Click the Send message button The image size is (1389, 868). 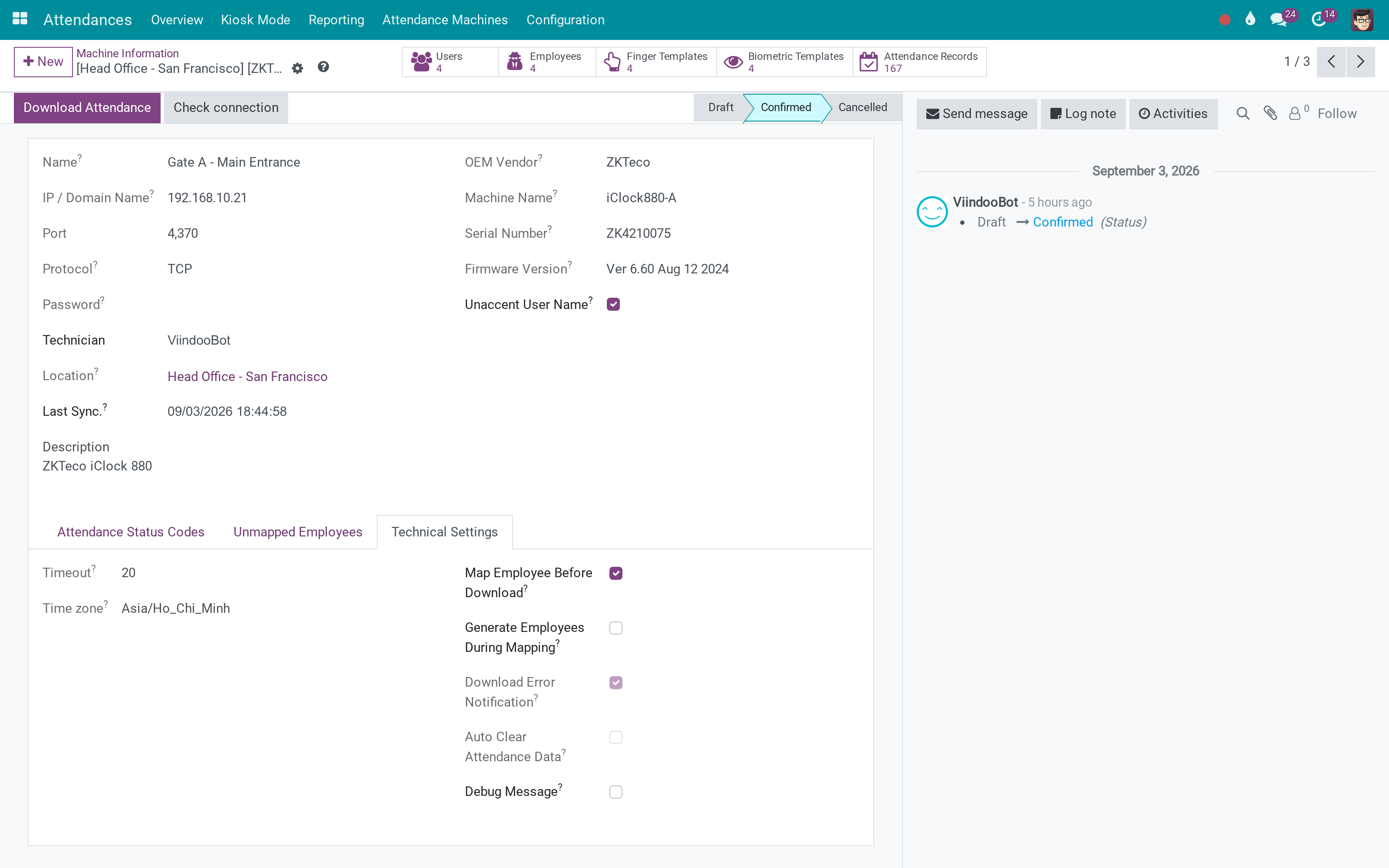(x=977, y=114)
